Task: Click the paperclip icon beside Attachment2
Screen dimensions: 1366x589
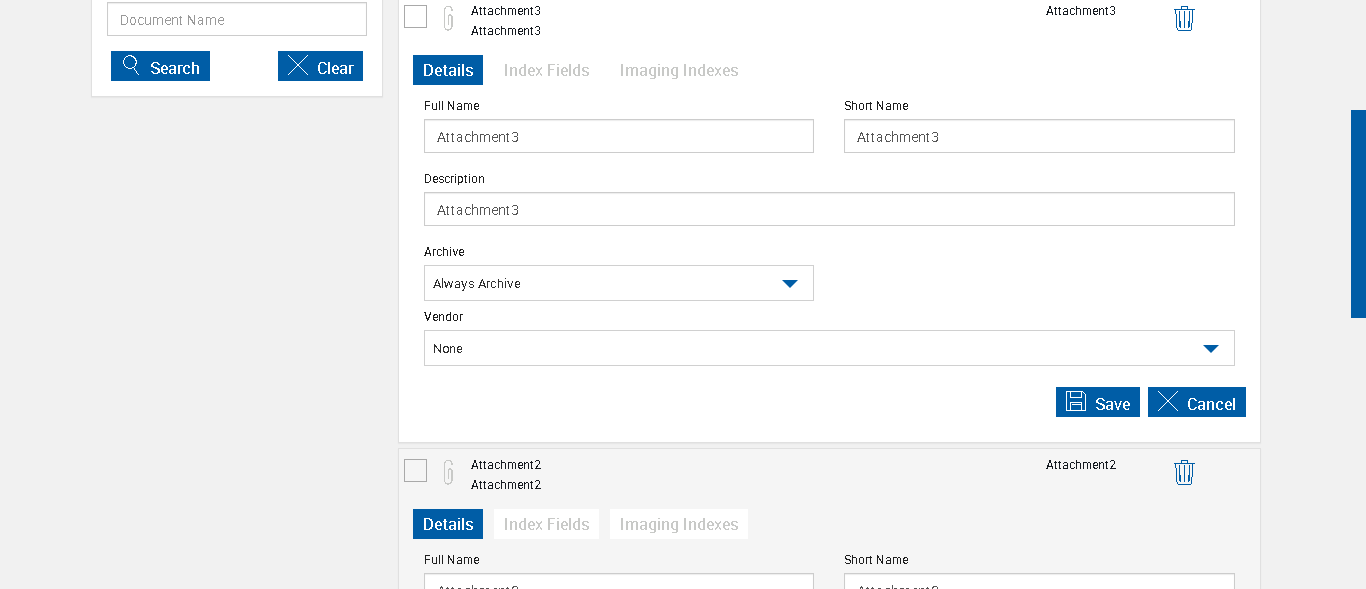Action: tap(449, 473)
